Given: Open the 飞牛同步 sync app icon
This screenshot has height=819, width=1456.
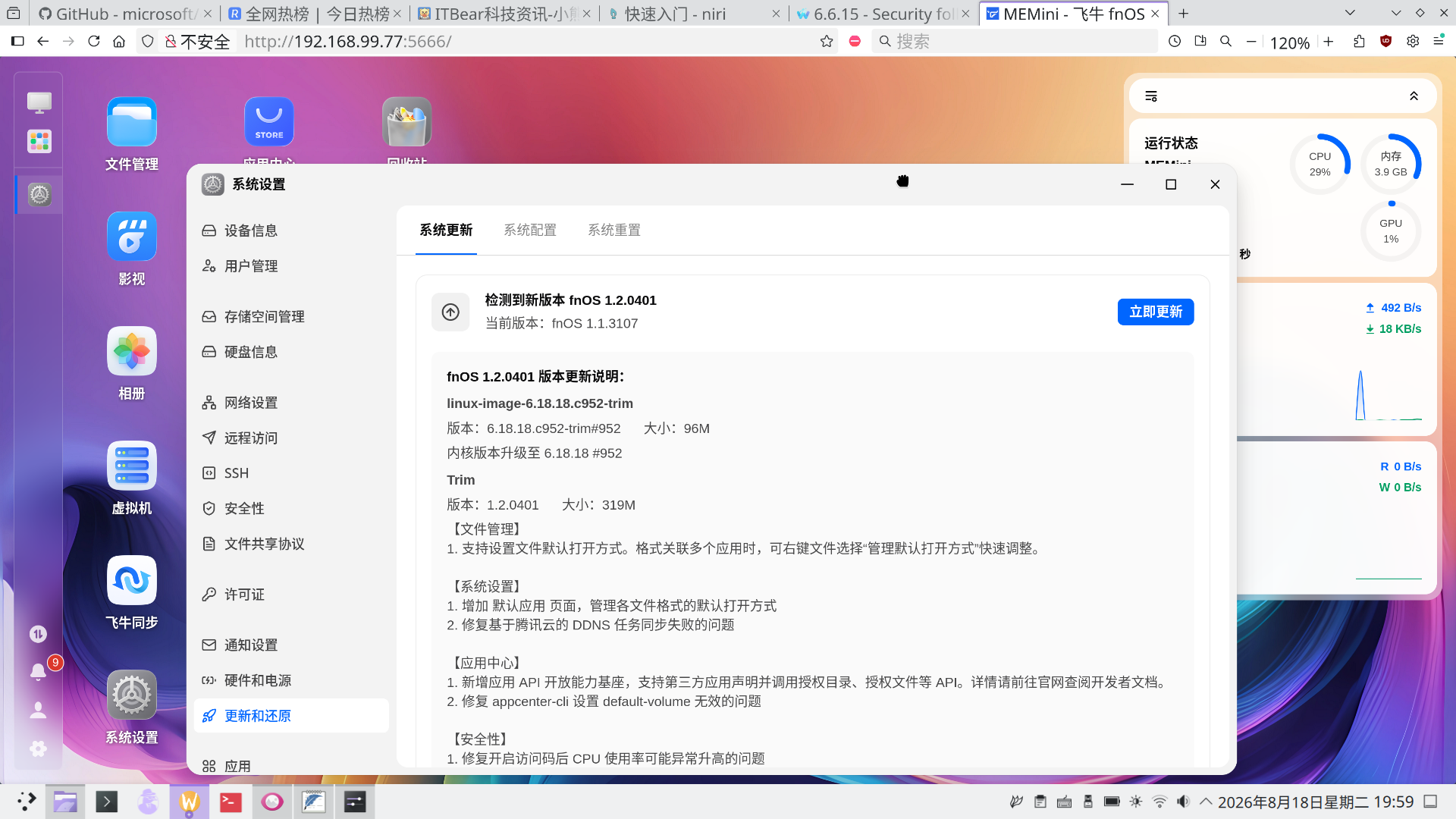Looking at the screenshot, I should (131, 580).
